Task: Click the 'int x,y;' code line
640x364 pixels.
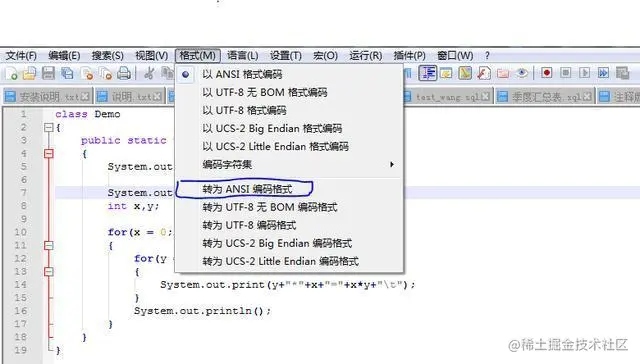Action: tap(133, 206)
